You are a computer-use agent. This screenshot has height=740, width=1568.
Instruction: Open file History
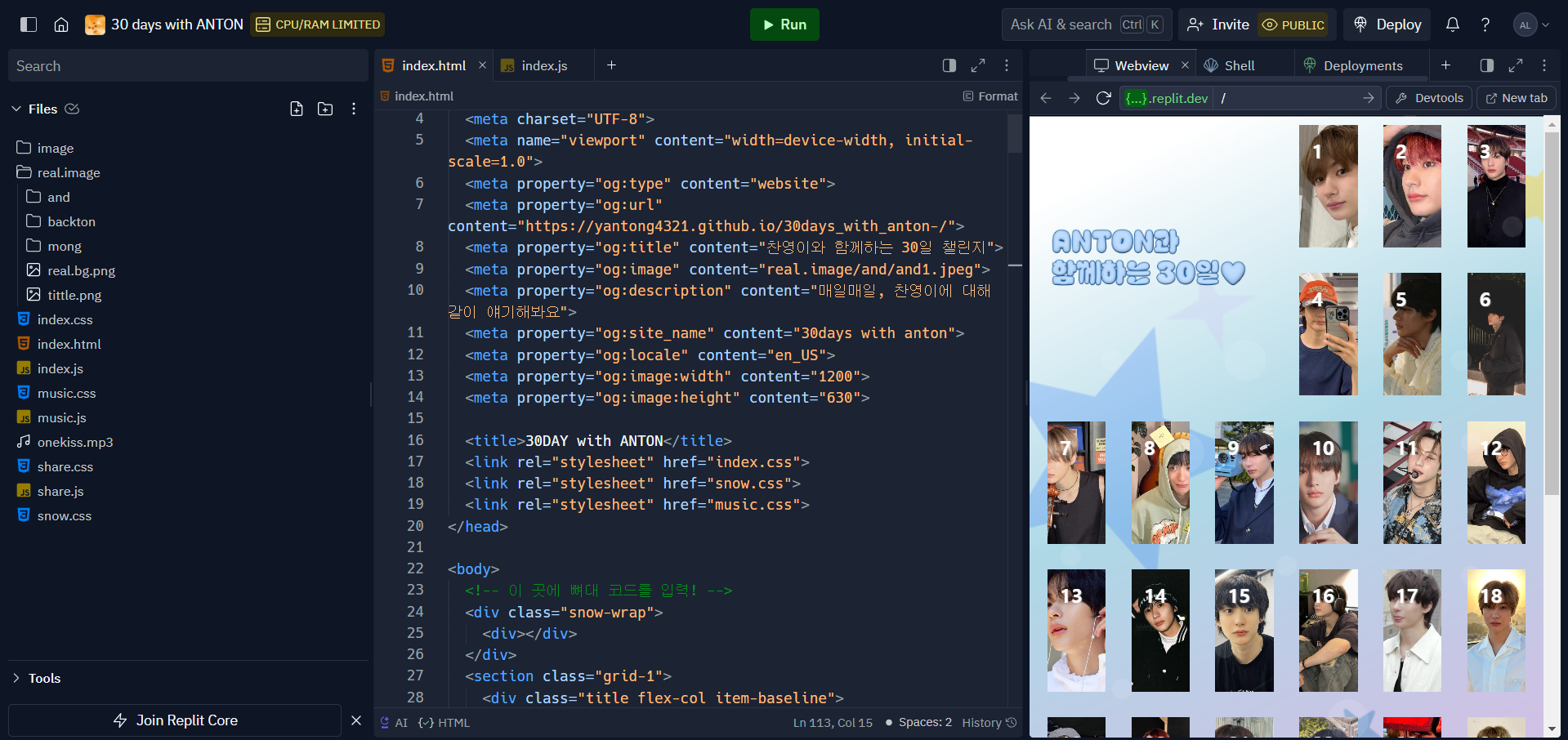point(989,723)
